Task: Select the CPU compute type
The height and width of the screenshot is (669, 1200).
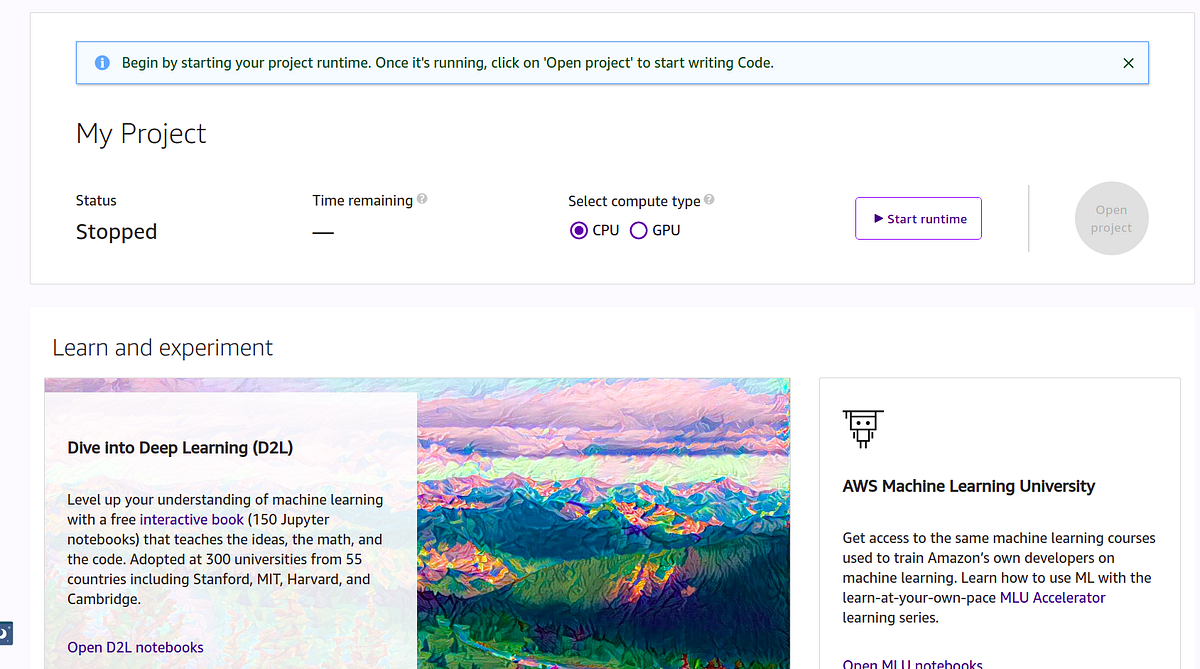Action: tap(578, 229)
